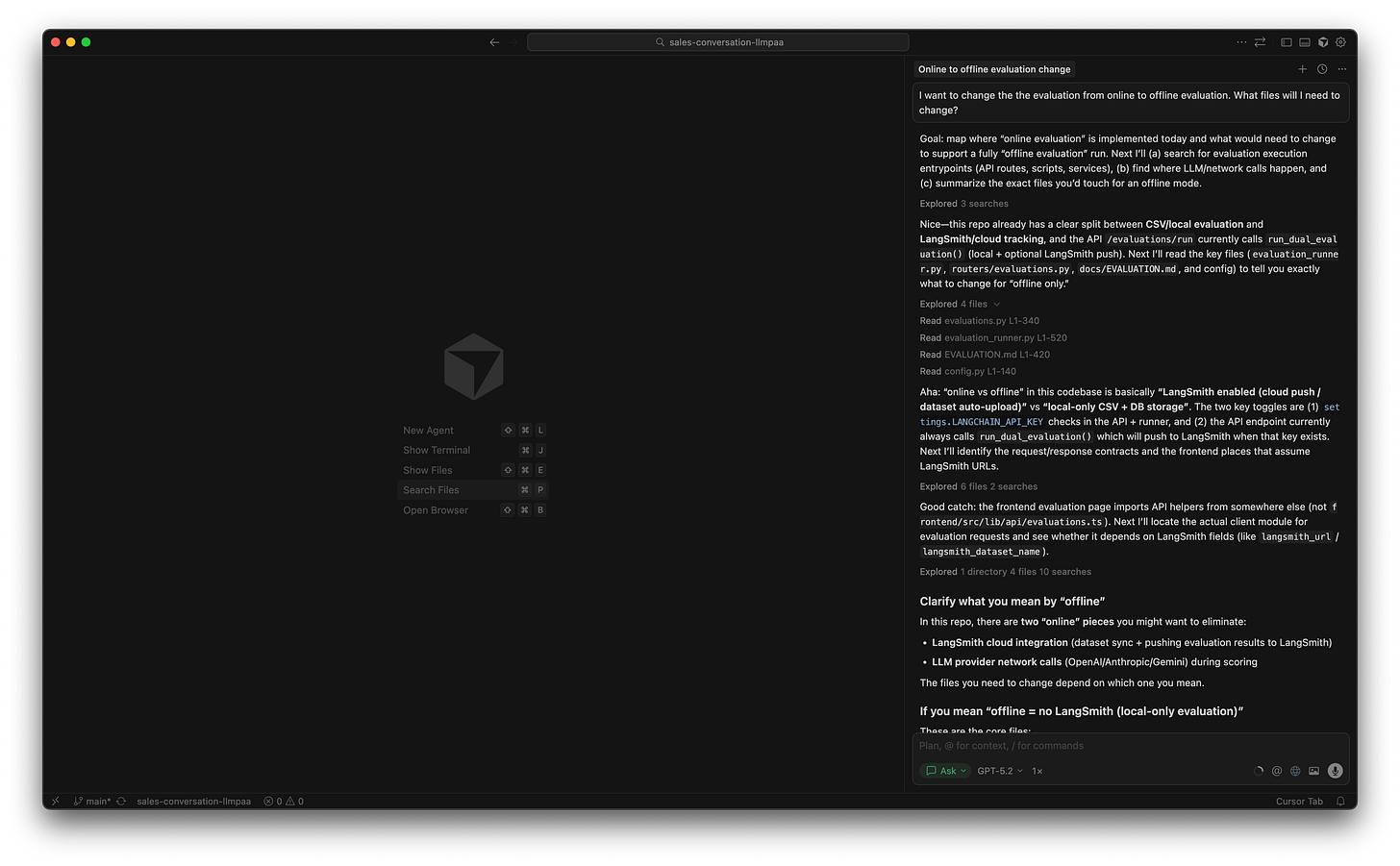This screenshot has height=866, width=1400.
Task: Open chat history via the clock icon
Action: point(1322,68)
